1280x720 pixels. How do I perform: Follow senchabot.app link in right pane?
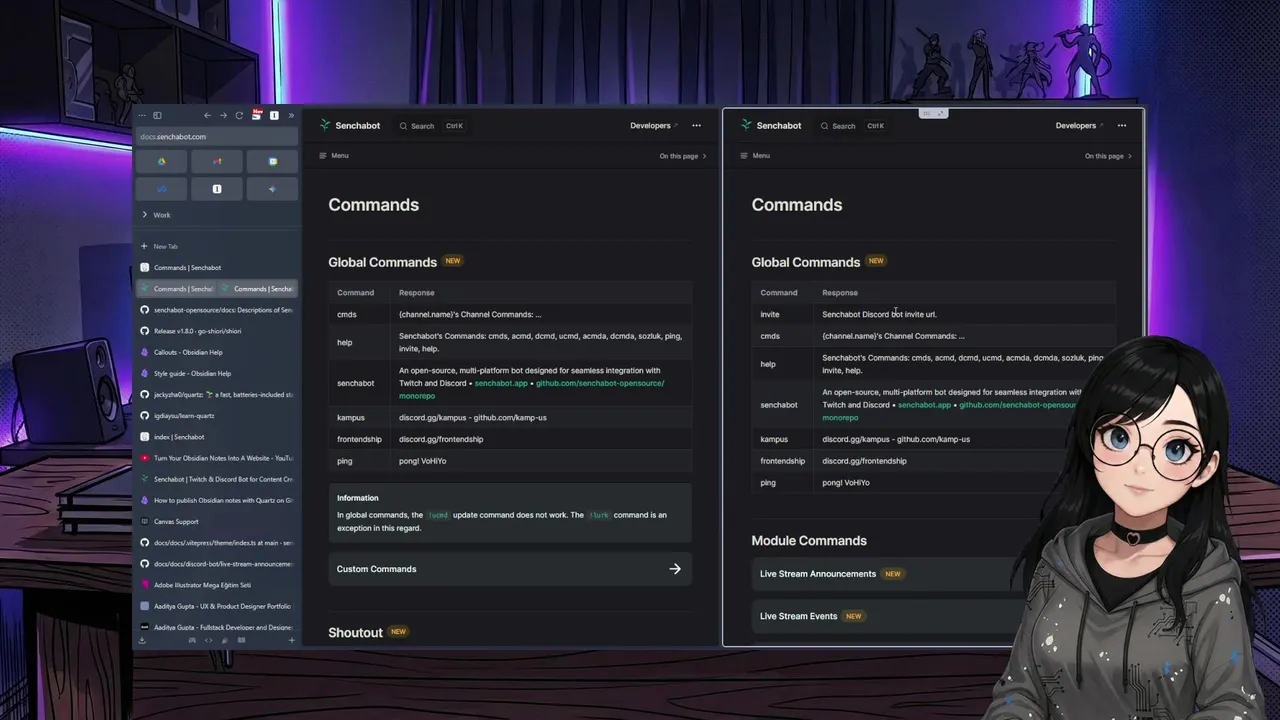point(925,405)
